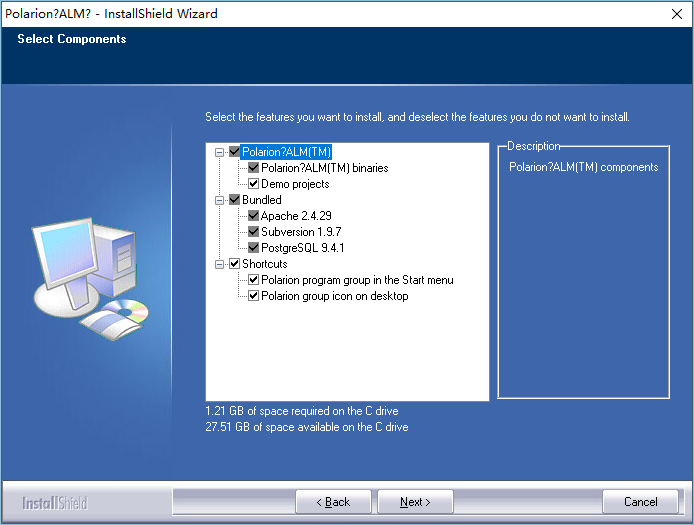Viewport: 694px width, 525px height.
Task: Toggle the PostgreSQL 9.4.1 checkbox
Action: click(x=253, y=247)
